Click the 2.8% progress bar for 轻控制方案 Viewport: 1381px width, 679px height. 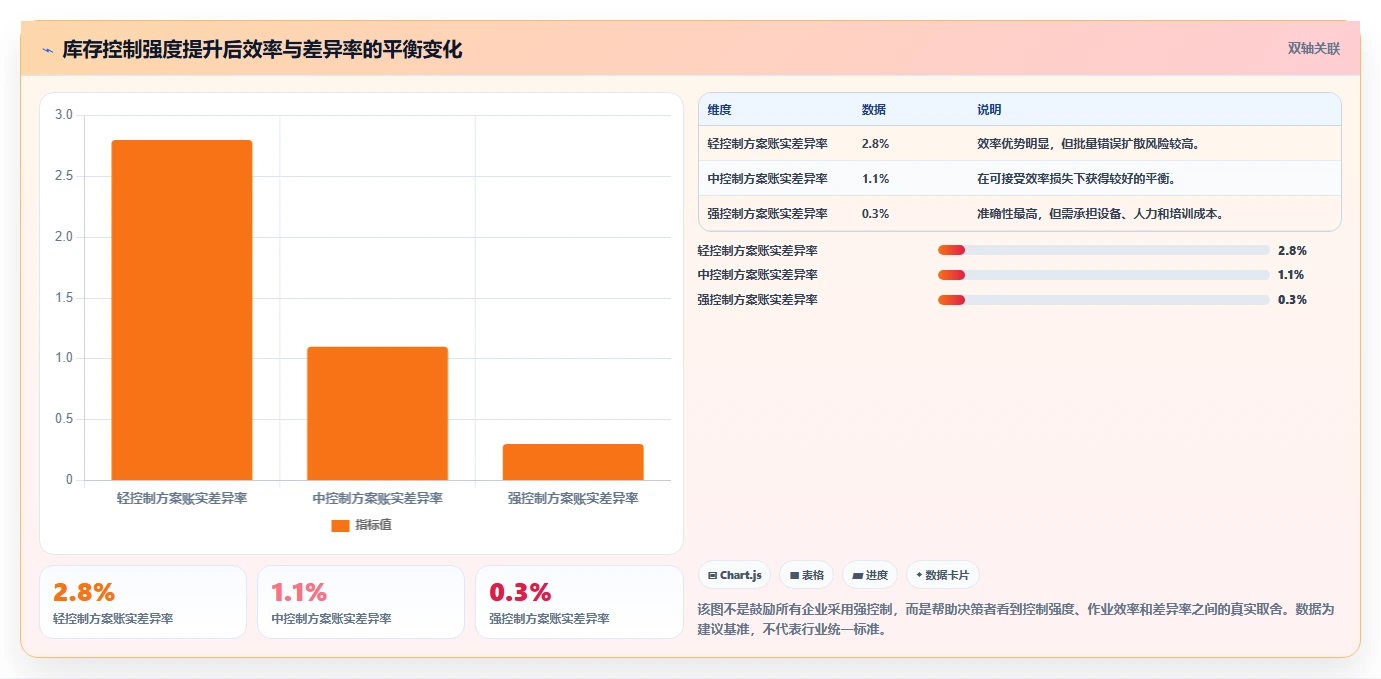coord(1104,250)
